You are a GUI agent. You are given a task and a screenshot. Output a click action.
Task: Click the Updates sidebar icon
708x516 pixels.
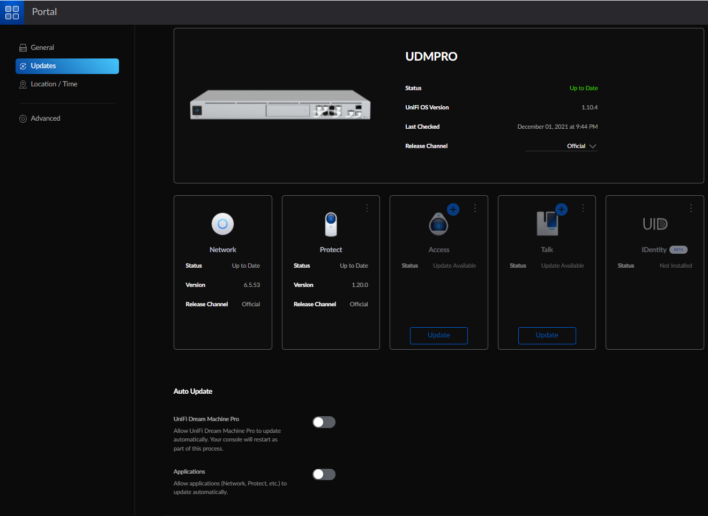[23, 66]
